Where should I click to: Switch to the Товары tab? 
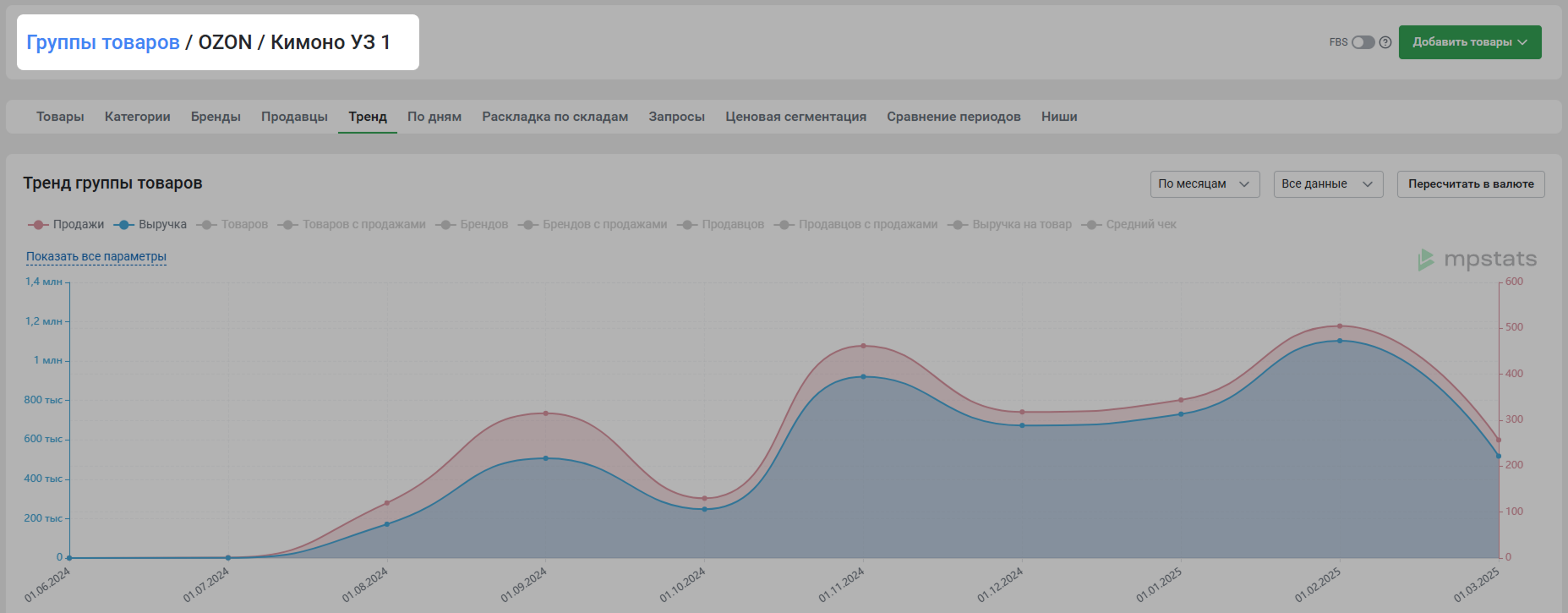[x=60, y=117]
